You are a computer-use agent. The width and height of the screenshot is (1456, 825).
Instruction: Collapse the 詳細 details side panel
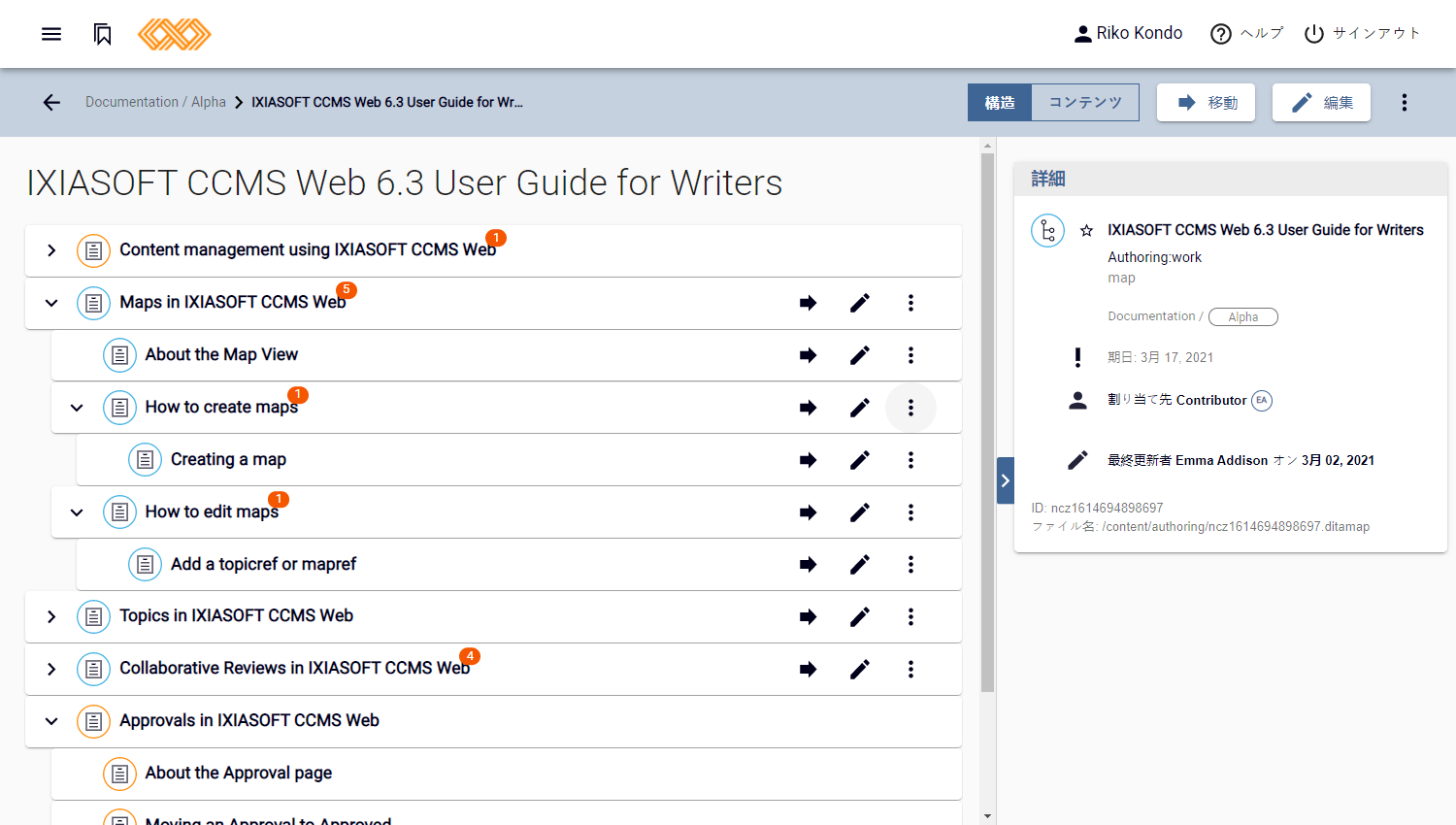pos(1006,480)
